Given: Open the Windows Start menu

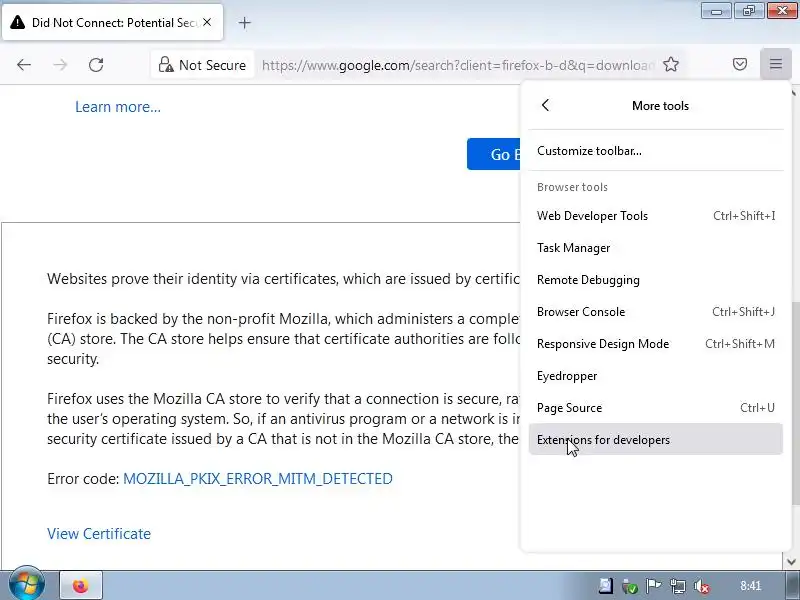Looking at the screenshot, I should (27, 584).
